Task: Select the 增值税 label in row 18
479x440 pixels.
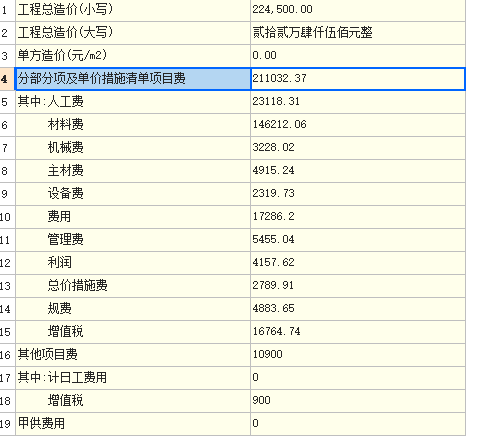Action: pos(133,401)
